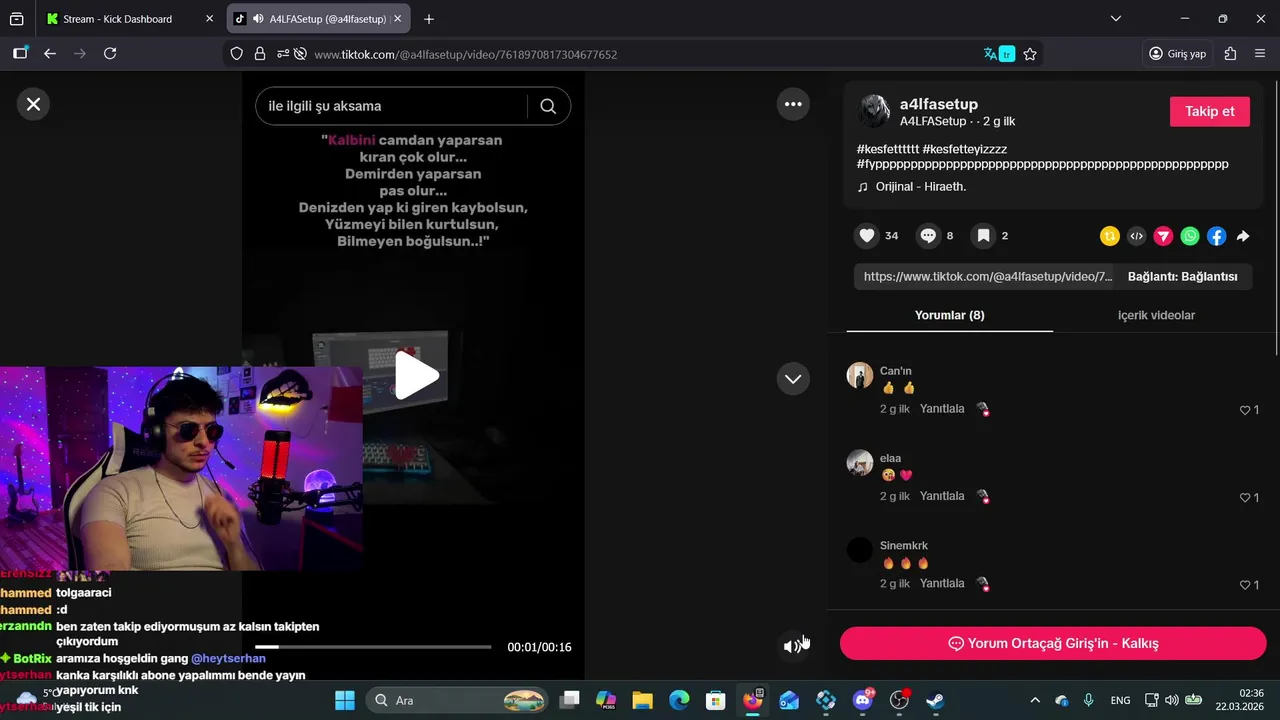Share the video on Facebook

tap(1216, 236)
